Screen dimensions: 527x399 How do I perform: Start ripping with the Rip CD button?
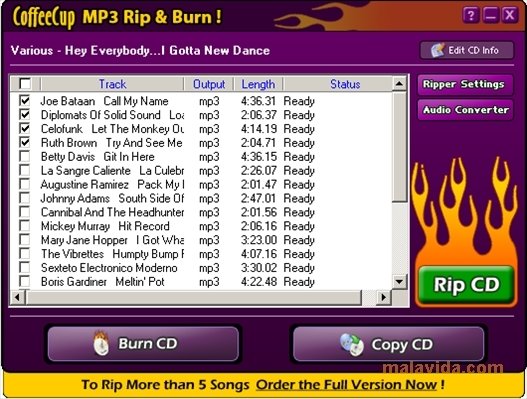(x=466, y=285)
